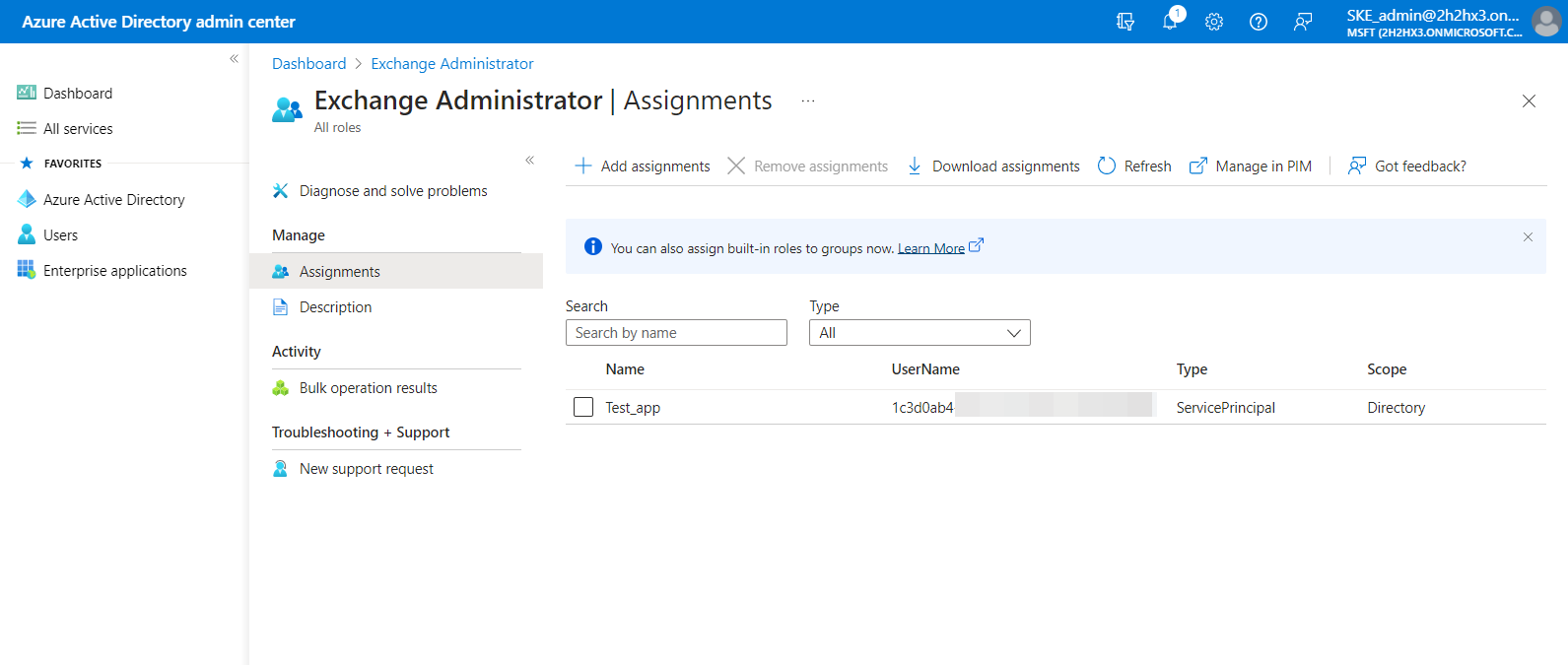The width and height of the screenshot is (1568, 665).
Task: Click the Refresh toolbar button
Action: pos(1134,166)
